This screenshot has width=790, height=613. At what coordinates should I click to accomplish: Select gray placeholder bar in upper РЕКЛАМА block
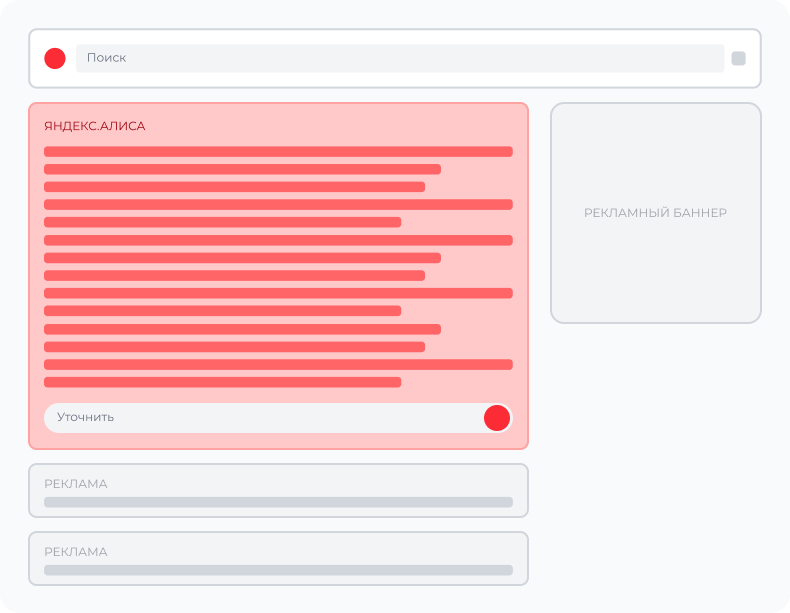point(278,502)
